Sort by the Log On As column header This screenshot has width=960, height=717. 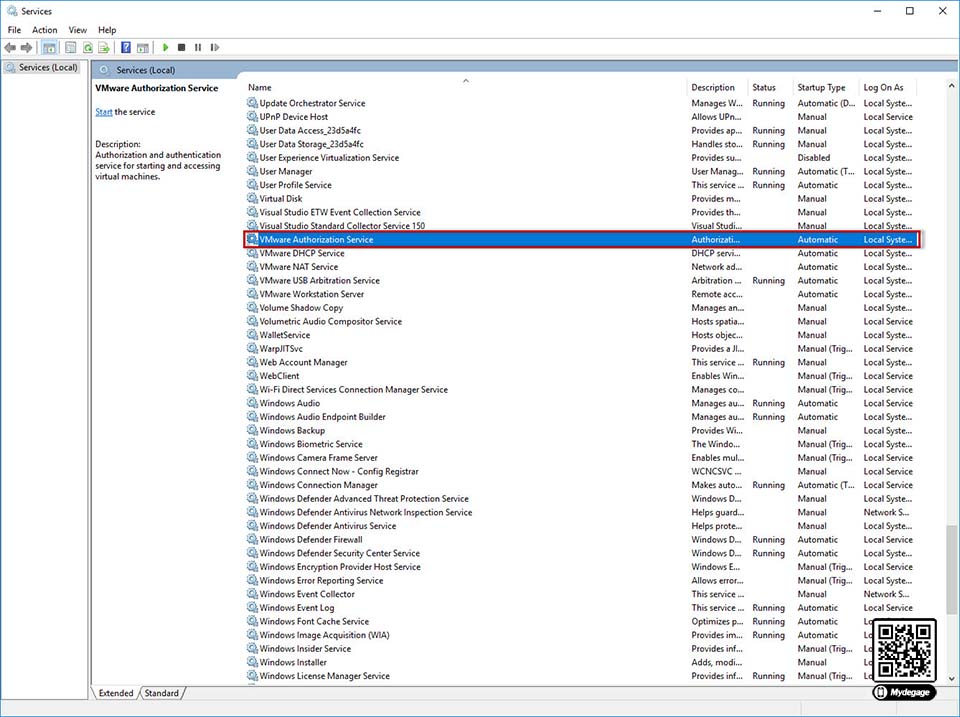[x=890, y=87]
